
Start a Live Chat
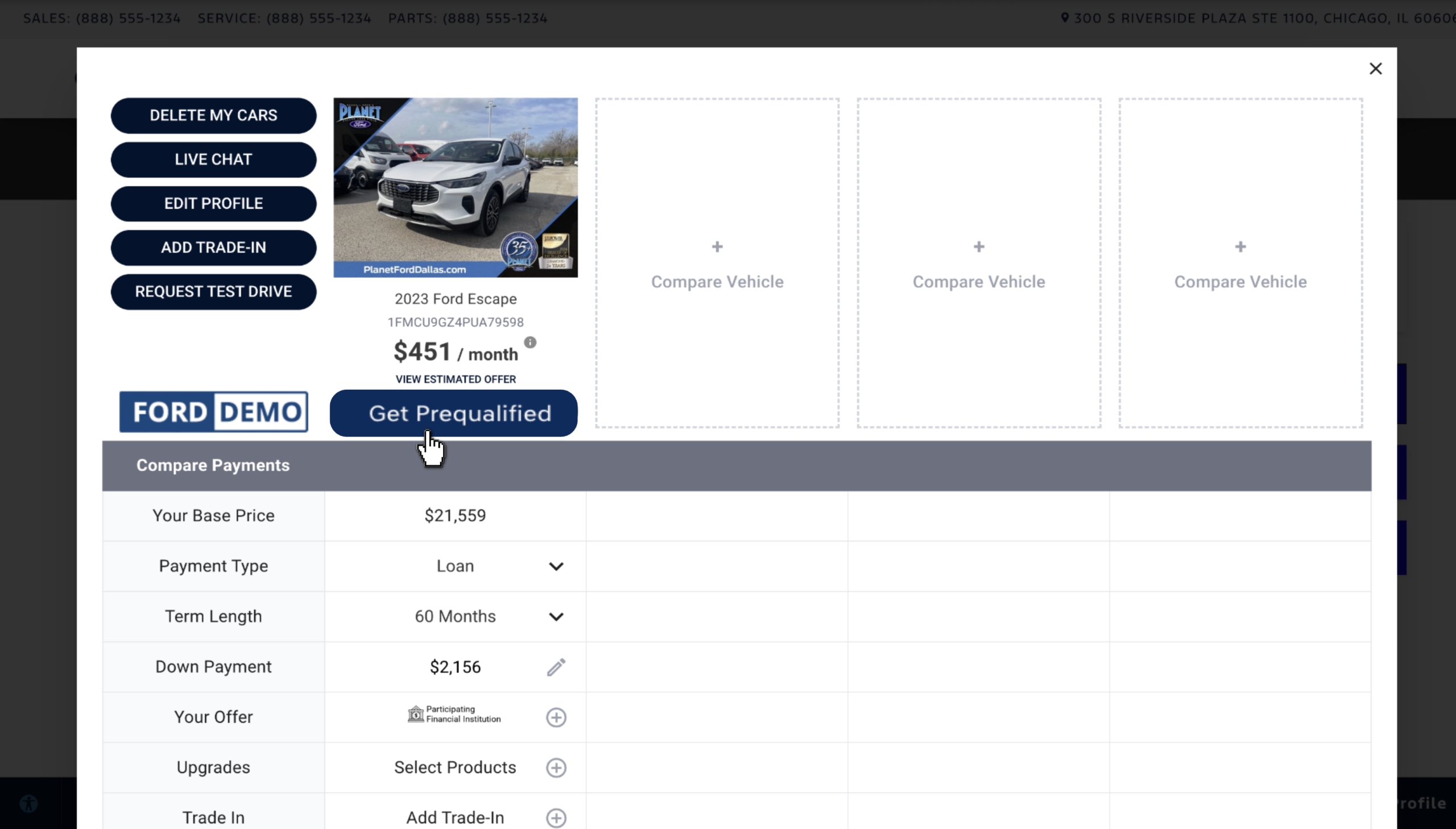[x=213, y=159]
